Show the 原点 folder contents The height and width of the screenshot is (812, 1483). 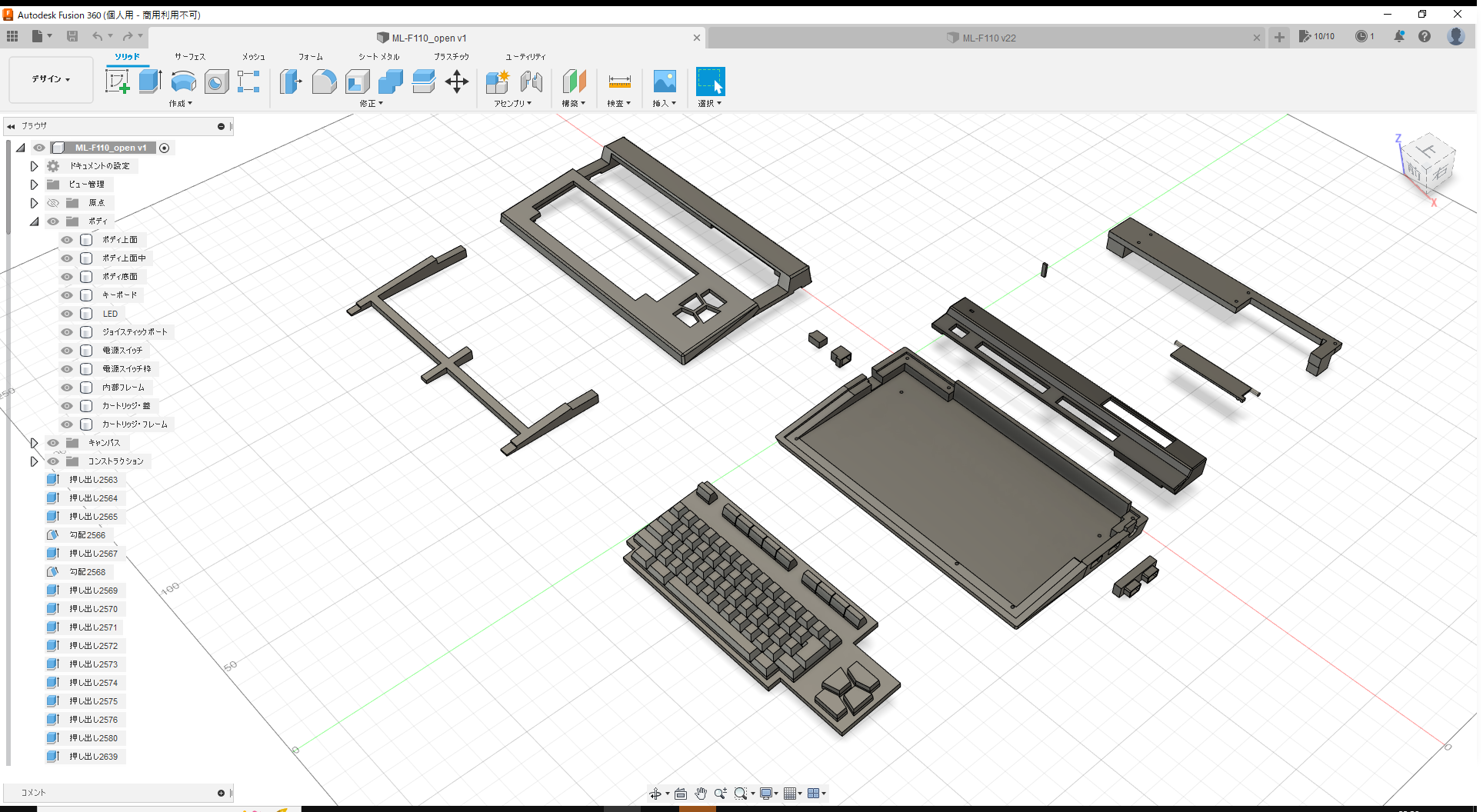(34, 202)
